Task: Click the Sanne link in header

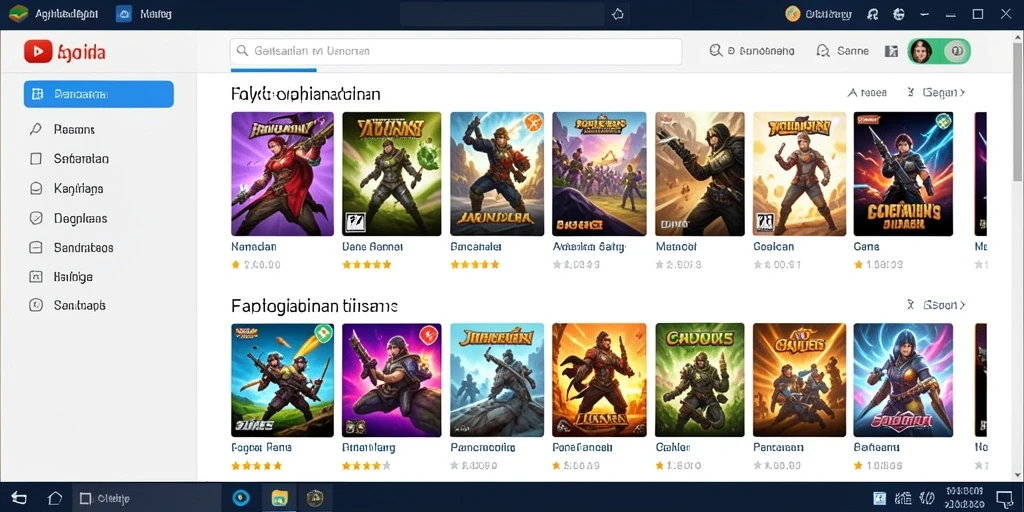Action: 843,51
